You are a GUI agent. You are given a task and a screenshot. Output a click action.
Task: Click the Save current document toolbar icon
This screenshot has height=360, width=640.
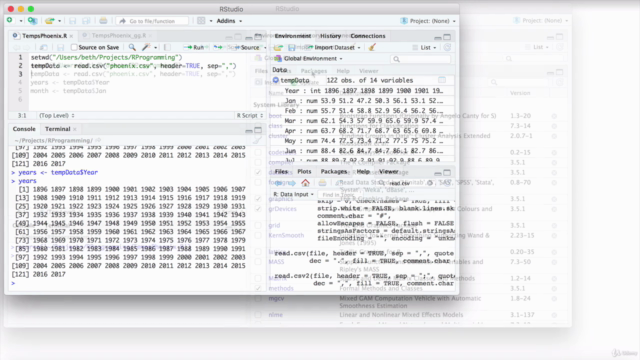tap(73, 21)
